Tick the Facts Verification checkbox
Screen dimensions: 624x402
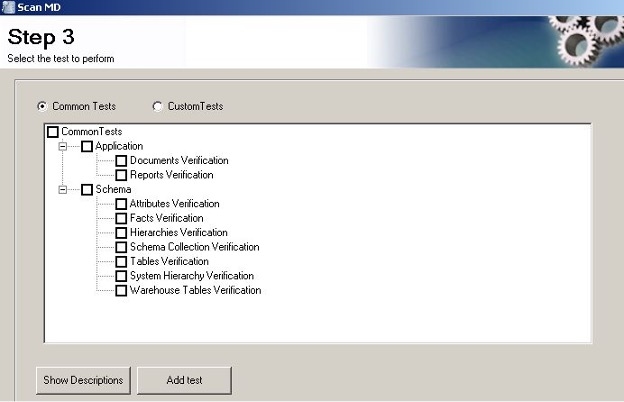(x=121, y=218)
